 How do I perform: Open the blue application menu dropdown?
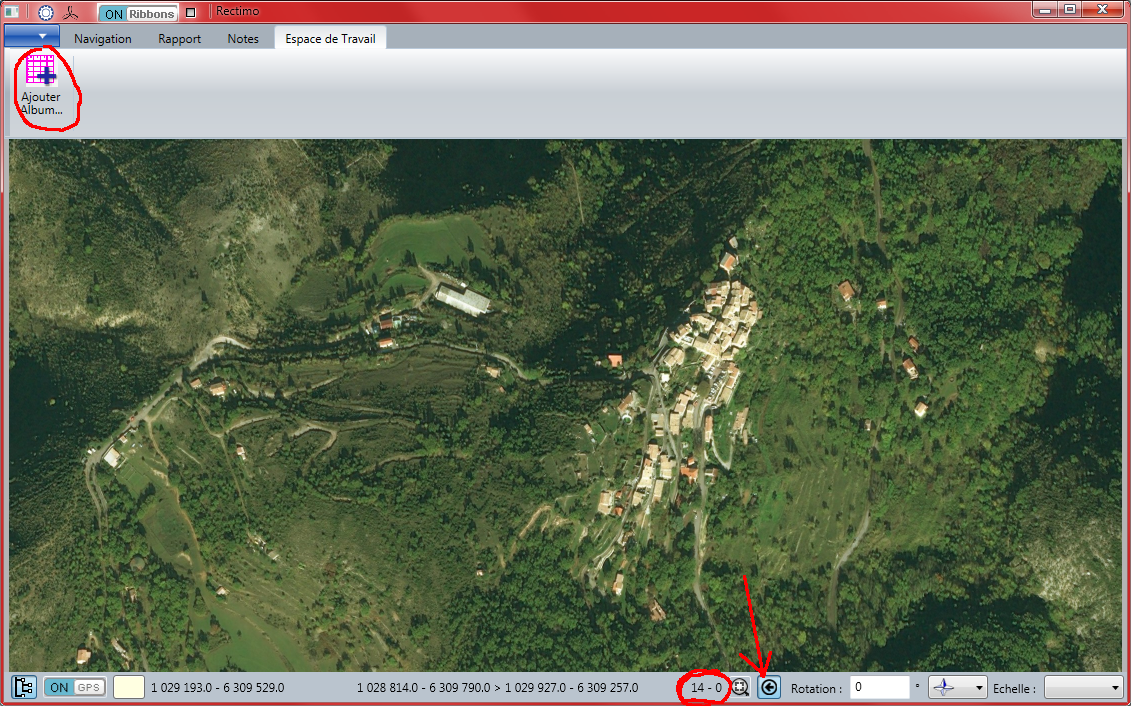pyautogui.click(x=32, y=35)
